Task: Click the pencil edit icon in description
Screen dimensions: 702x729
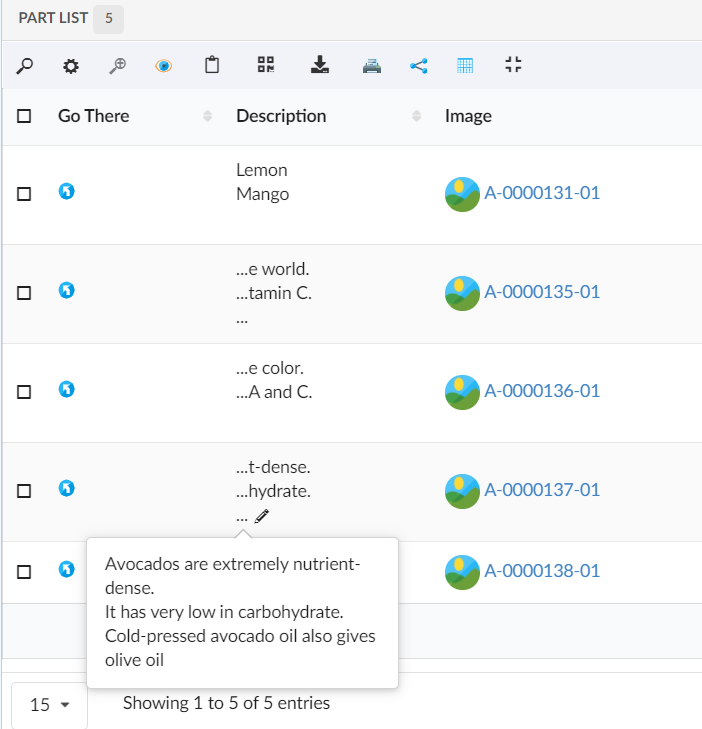Action: (262, 516)
